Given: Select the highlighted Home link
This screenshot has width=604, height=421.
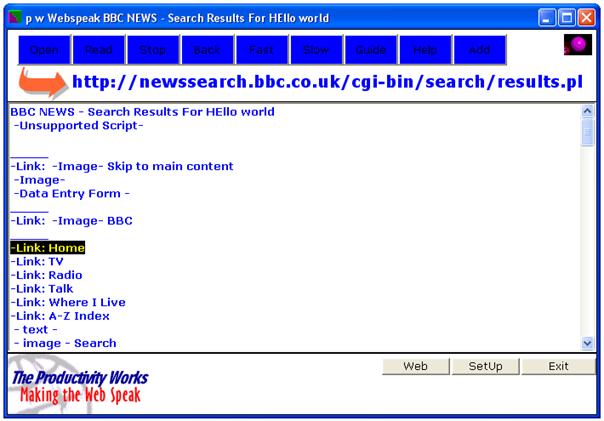Looking at the screenshot, I should [48, 248].
